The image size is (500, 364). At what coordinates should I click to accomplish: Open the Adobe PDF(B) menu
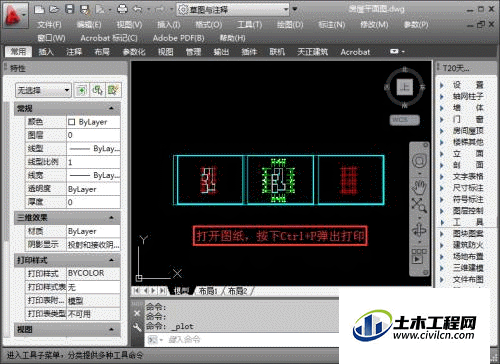tap(179, 38)
